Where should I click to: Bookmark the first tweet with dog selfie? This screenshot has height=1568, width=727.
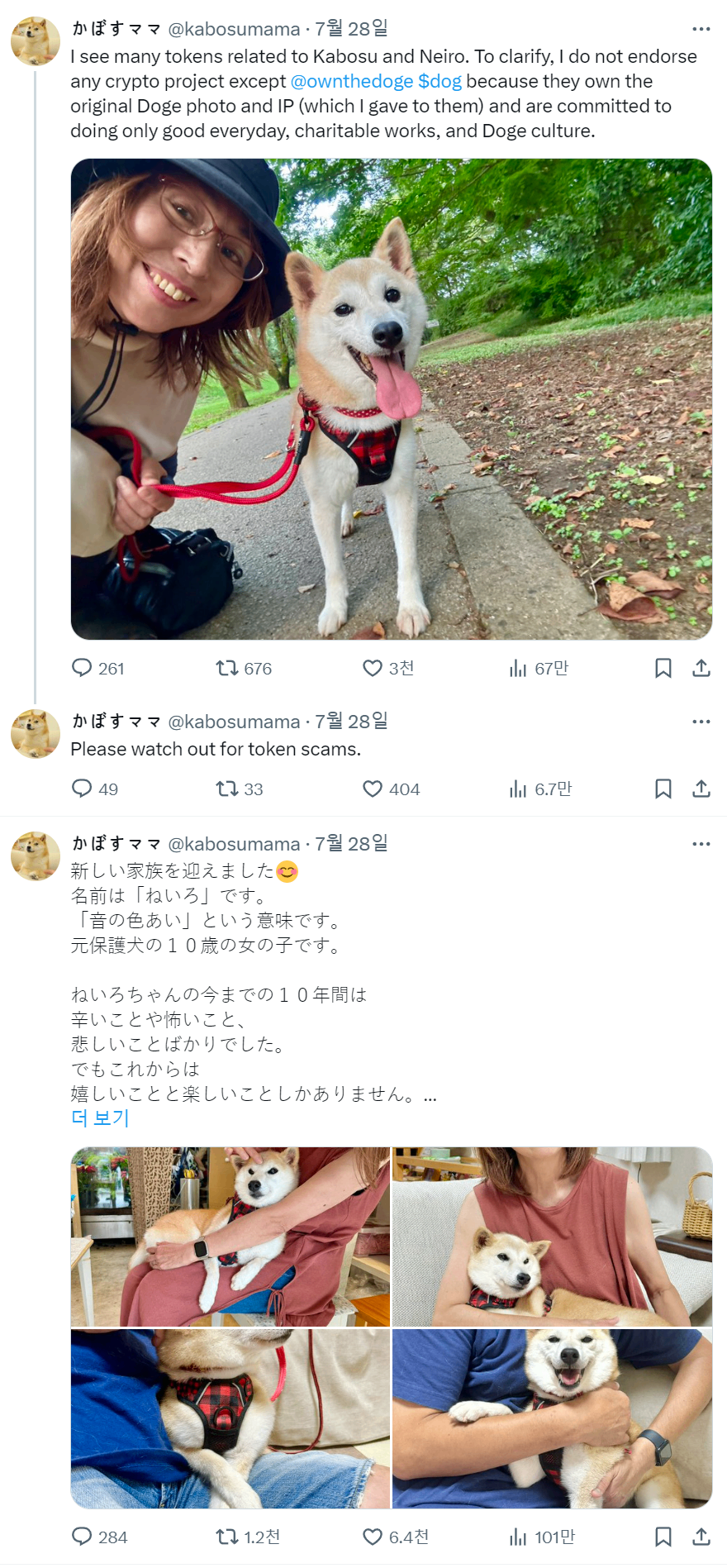(663, 668)
